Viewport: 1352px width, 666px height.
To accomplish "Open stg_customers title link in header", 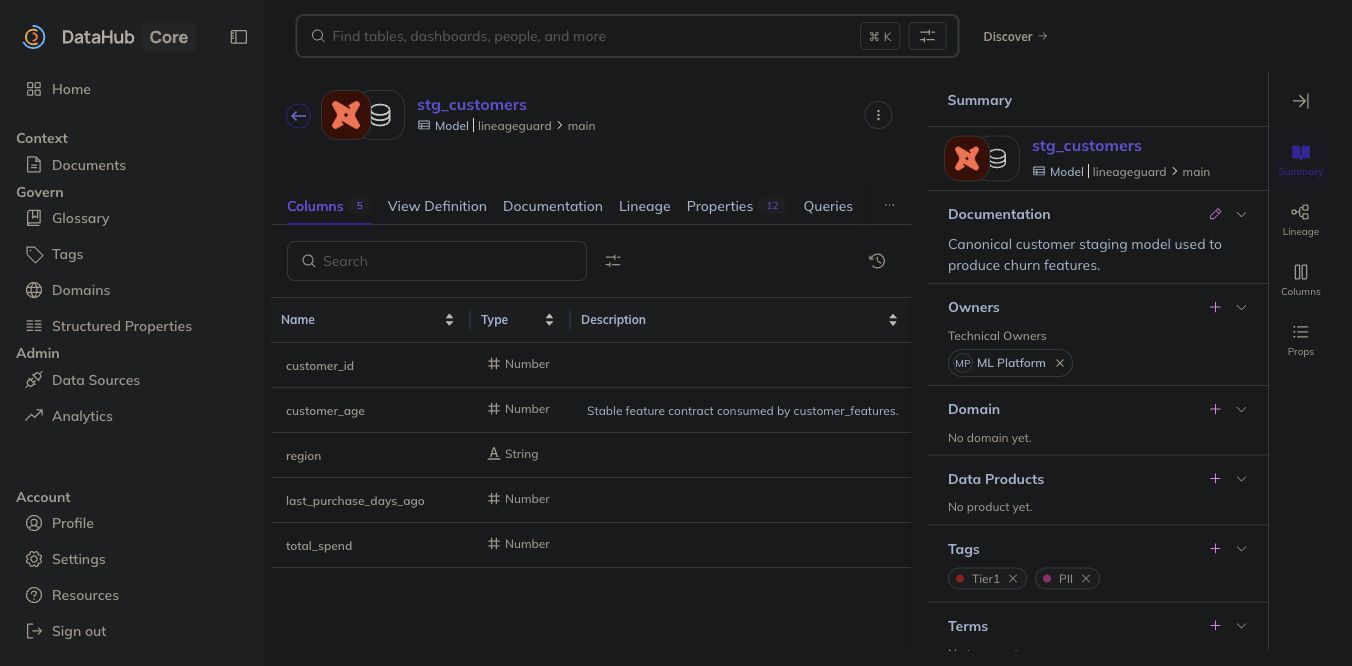I will [472, 105].
